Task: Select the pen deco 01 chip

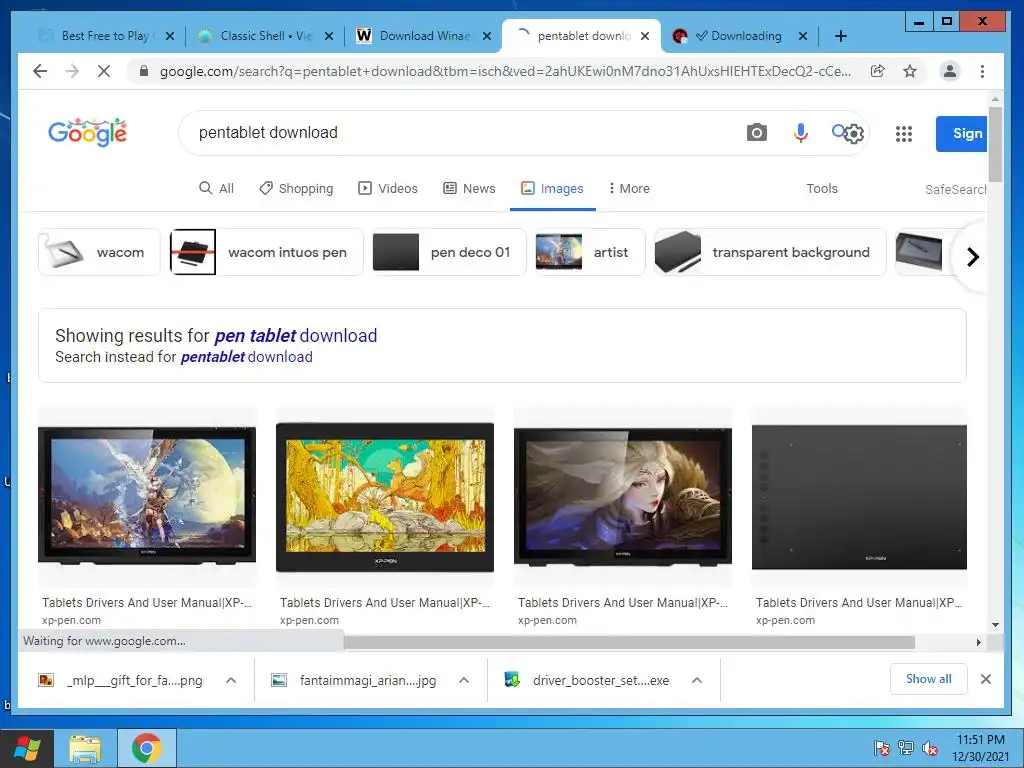Action: coord(449,252)
